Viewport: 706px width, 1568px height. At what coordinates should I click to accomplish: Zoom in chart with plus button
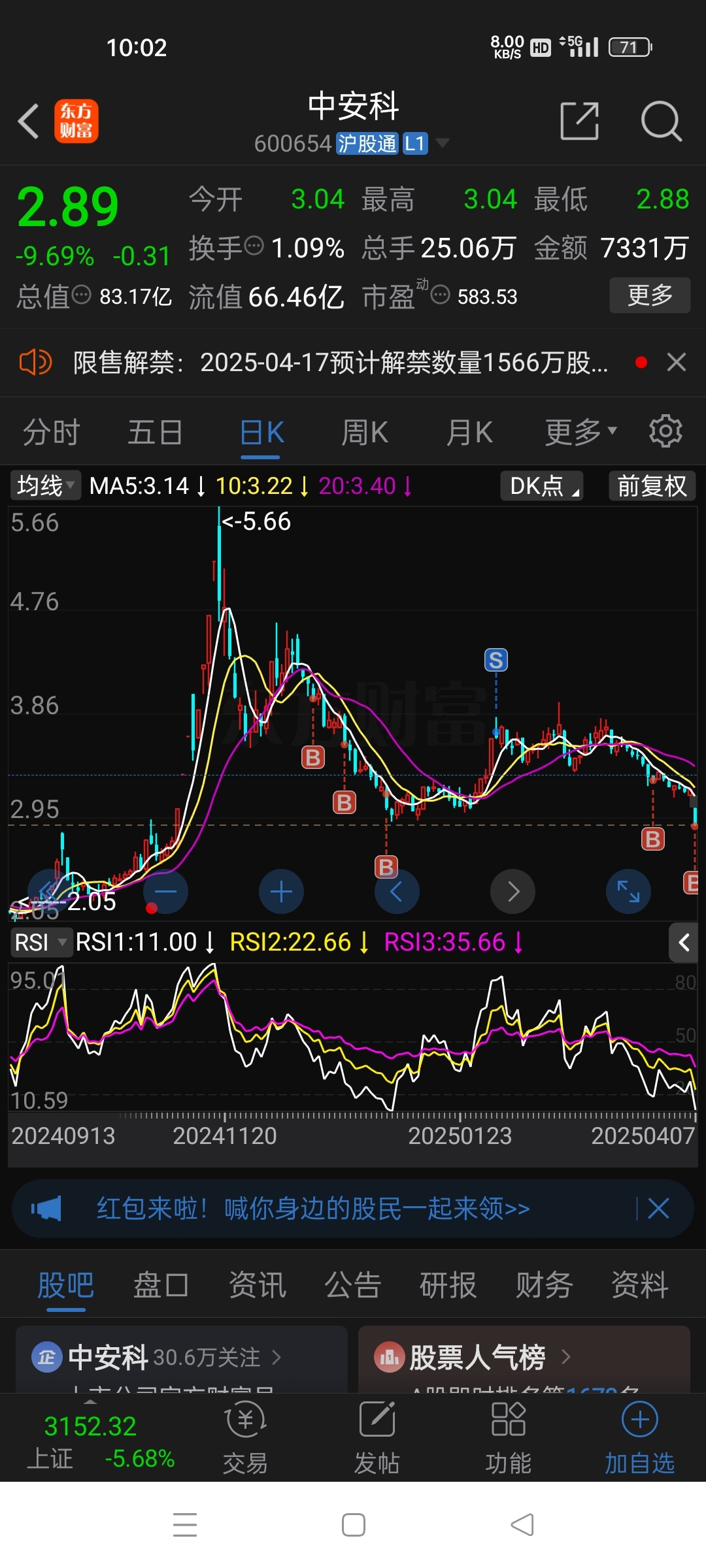281,891
